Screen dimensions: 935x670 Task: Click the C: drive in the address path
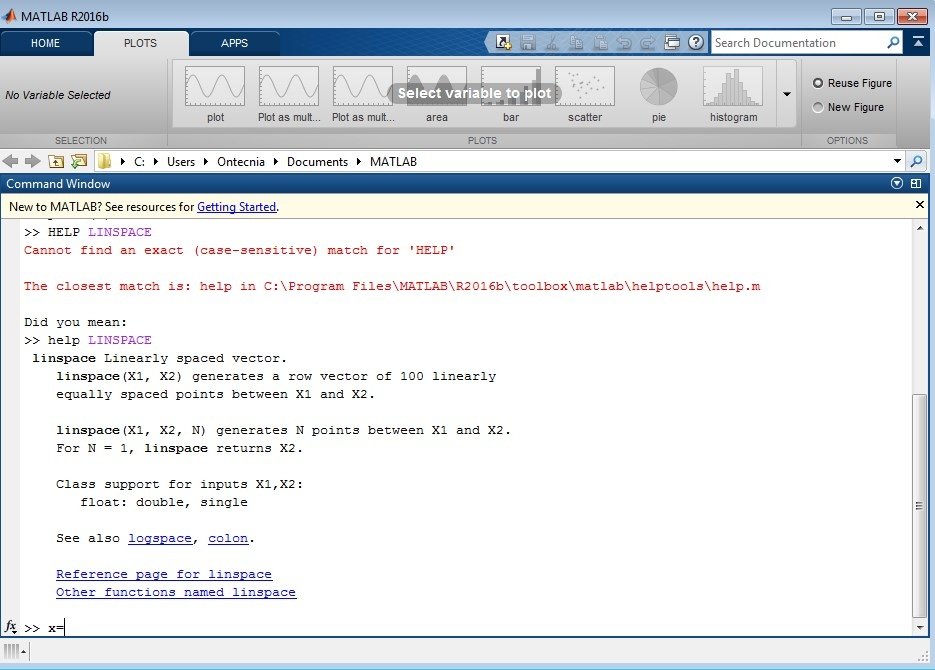click(x=139, y=162)
